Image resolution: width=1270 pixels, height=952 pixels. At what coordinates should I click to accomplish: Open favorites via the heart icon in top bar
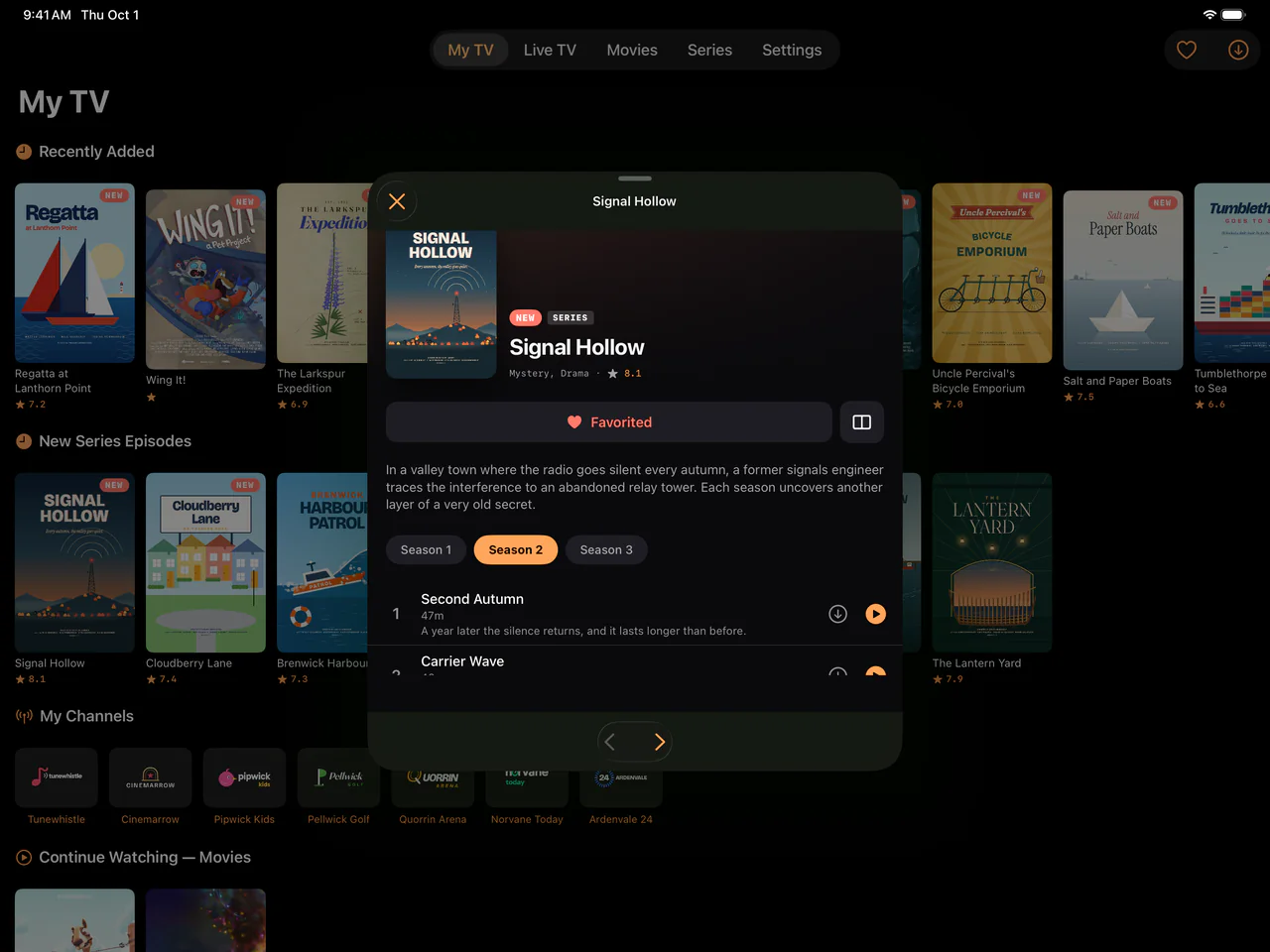(1187, 50)
